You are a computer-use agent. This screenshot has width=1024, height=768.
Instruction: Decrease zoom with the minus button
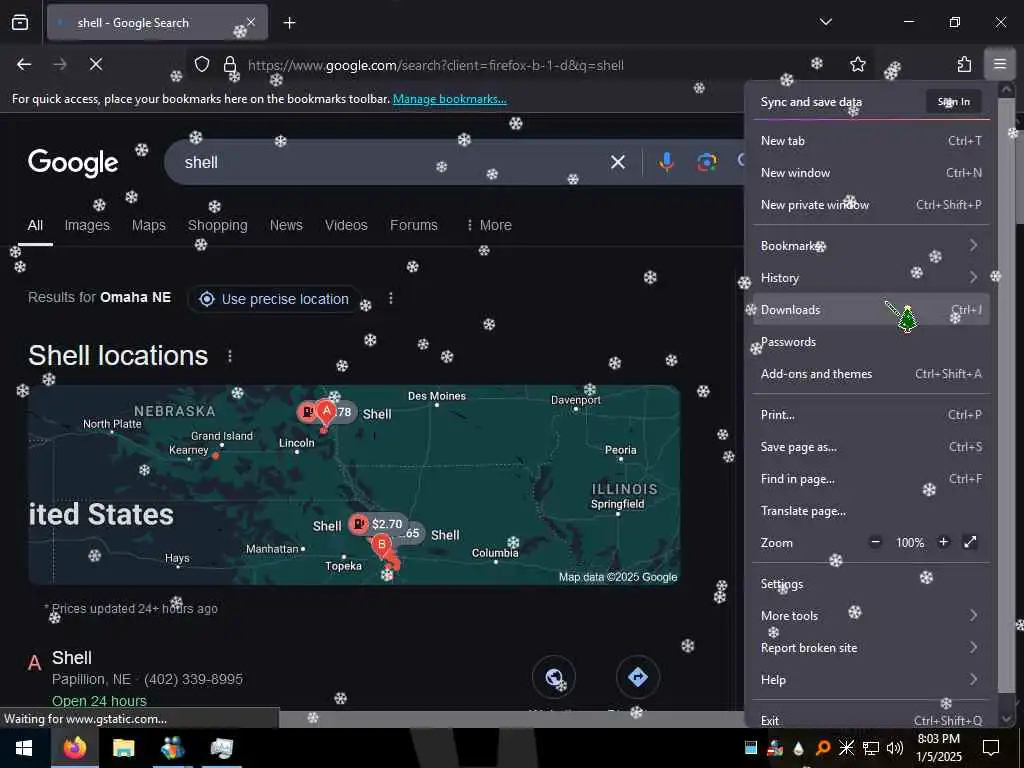point(875,542)
